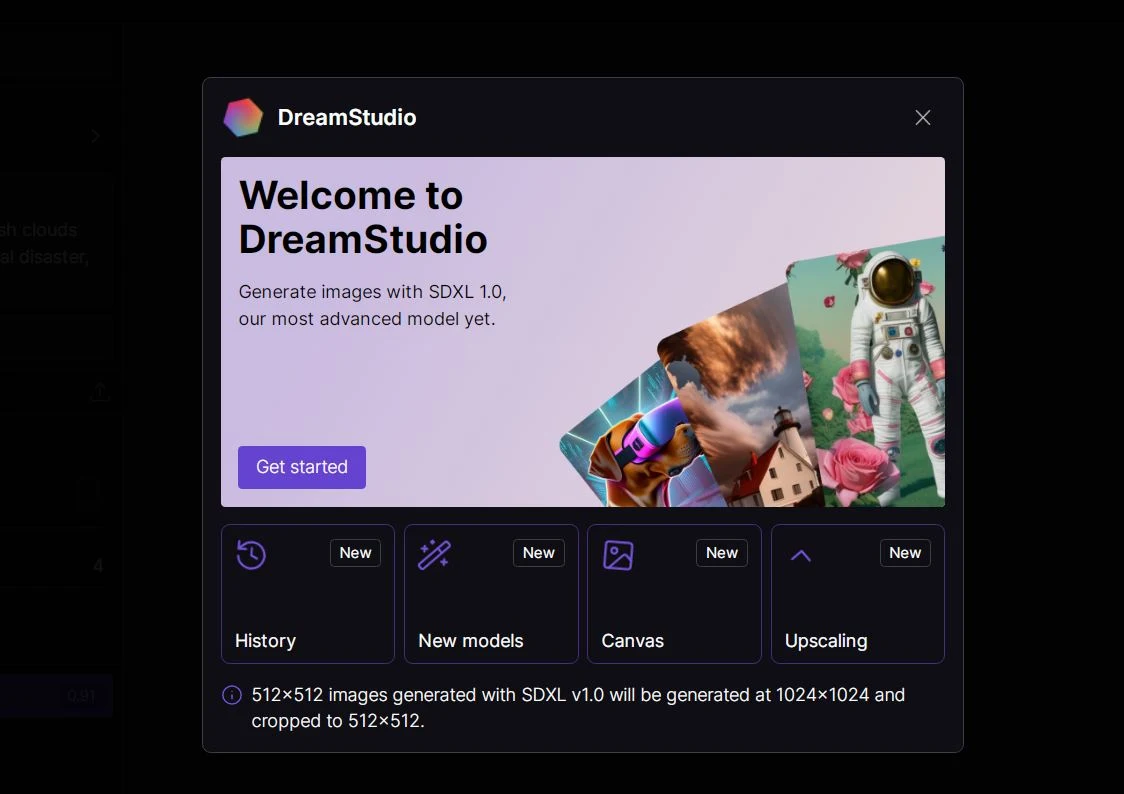Click the New badge on History card
The image size is (1124, 794).
pyautogui.click(x=356, y=553)
